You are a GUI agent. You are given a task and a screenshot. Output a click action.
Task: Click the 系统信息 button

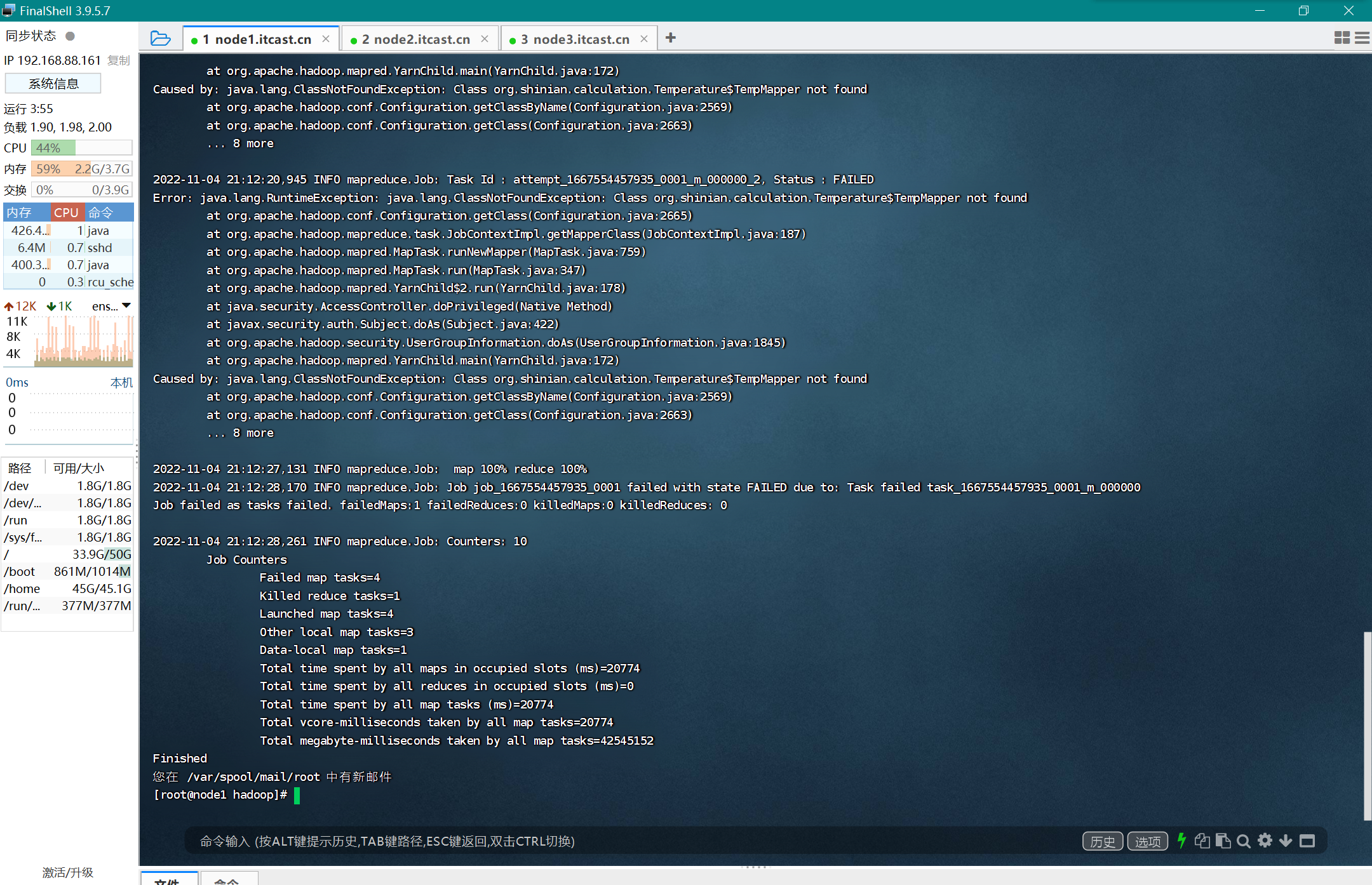point(53,84)
